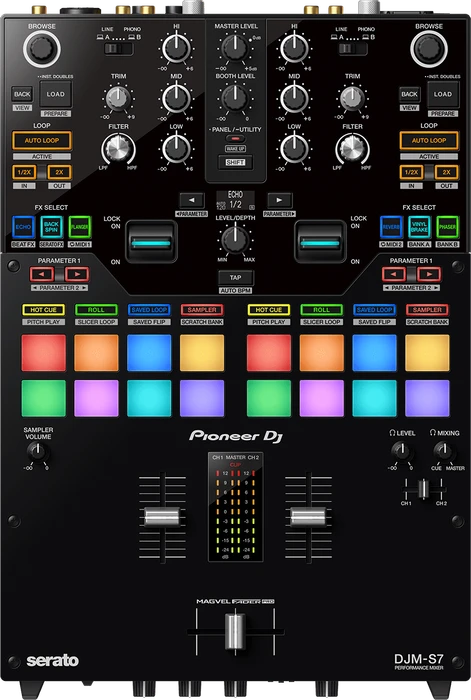
Task: Select SAMPLER pad mode on left deck
Action: click(202, 310)
